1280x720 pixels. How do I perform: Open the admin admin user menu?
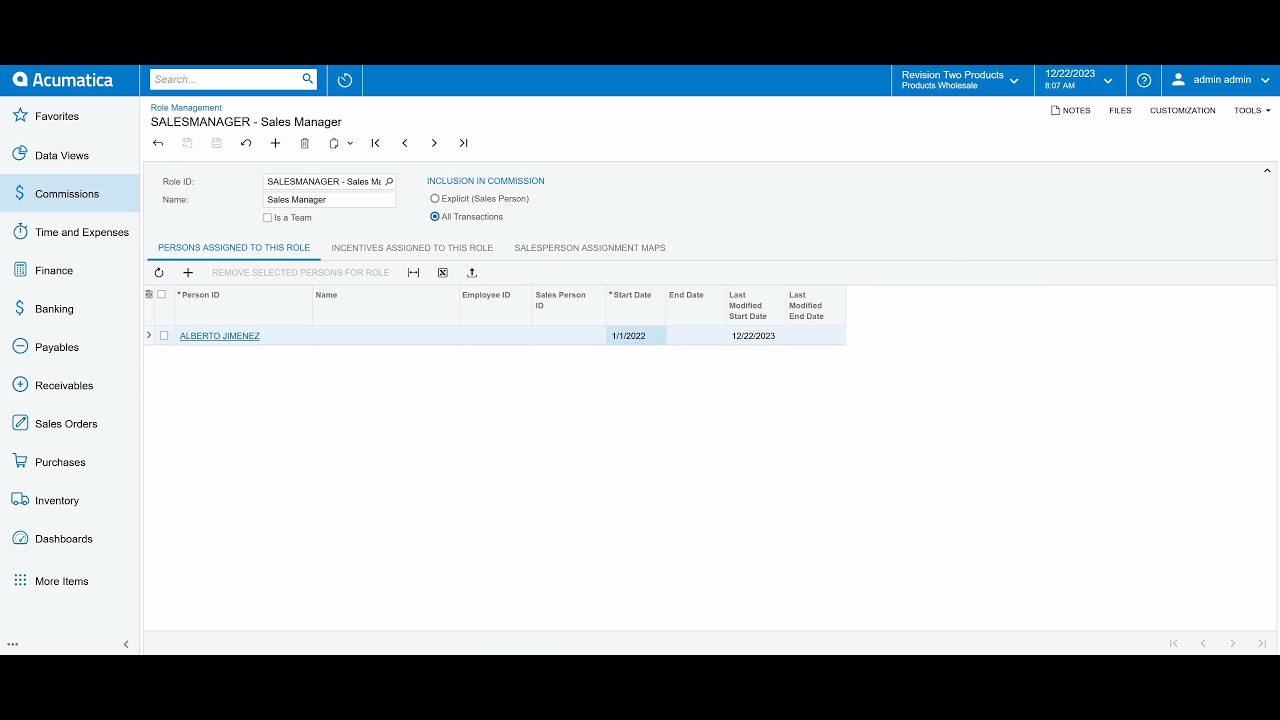point(1221,80)
